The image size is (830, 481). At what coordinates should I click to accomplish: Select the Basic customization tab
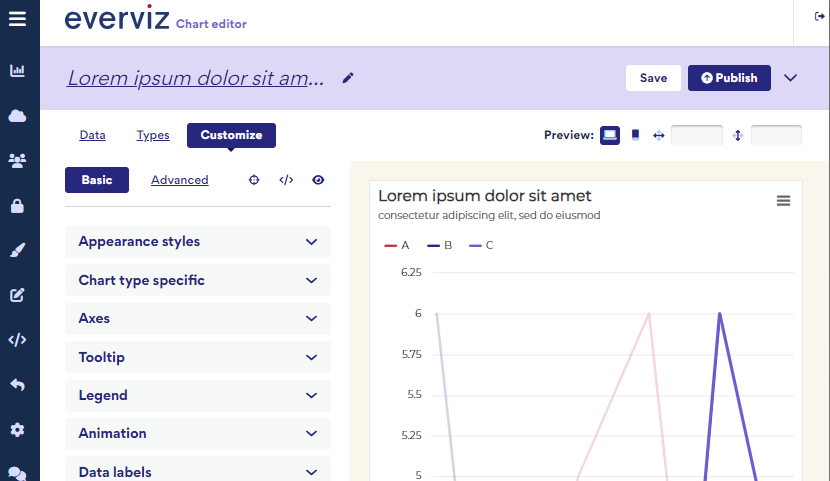pos(97,180)
